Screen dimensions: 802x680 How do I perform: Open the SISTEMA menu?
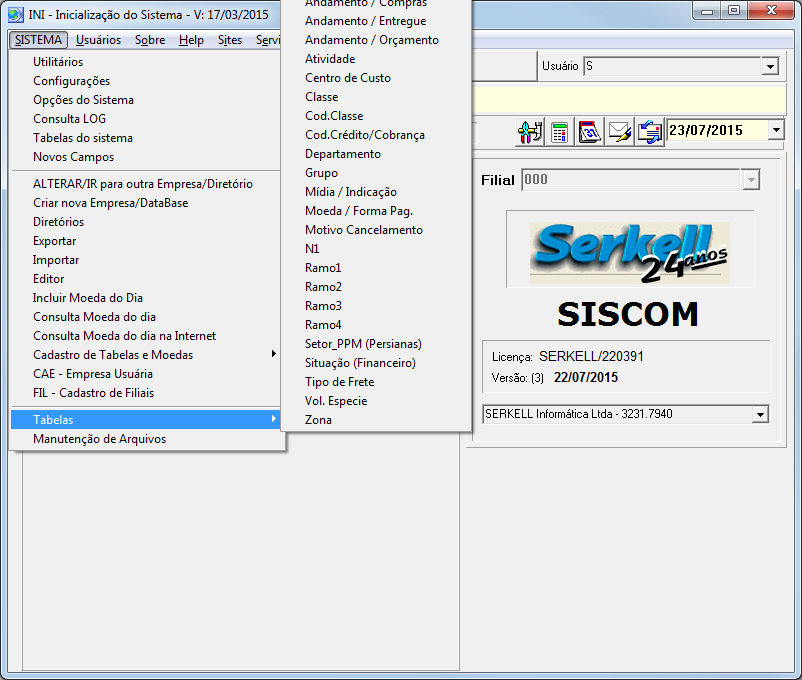click(x=38, y=40)
